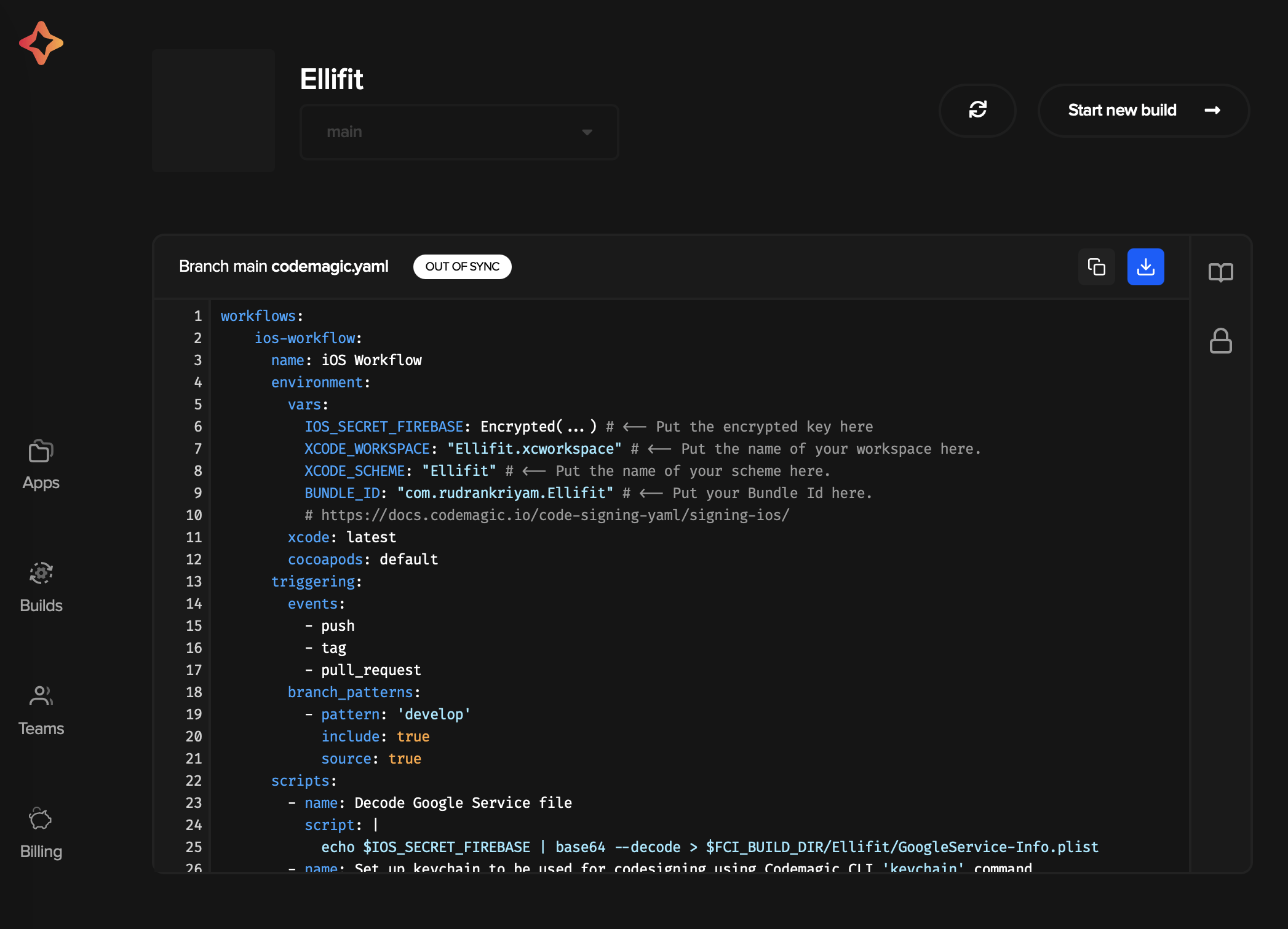1288x929 pixels.
Task: Click the pattern: 'develop' line
Action: (388, 714)
